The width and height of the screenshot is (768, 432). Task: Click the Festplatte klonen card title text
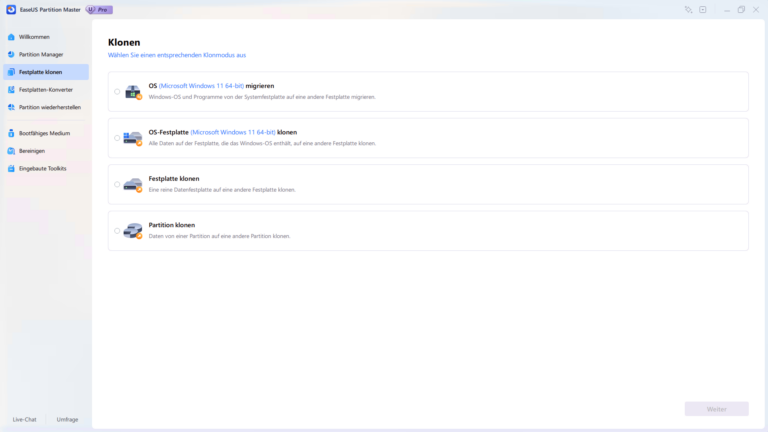(174, 179)
